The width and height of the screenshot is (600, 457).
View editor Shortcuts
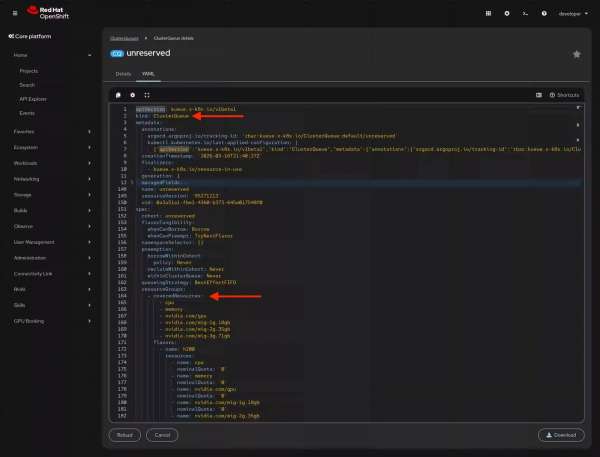pos(565,95)
